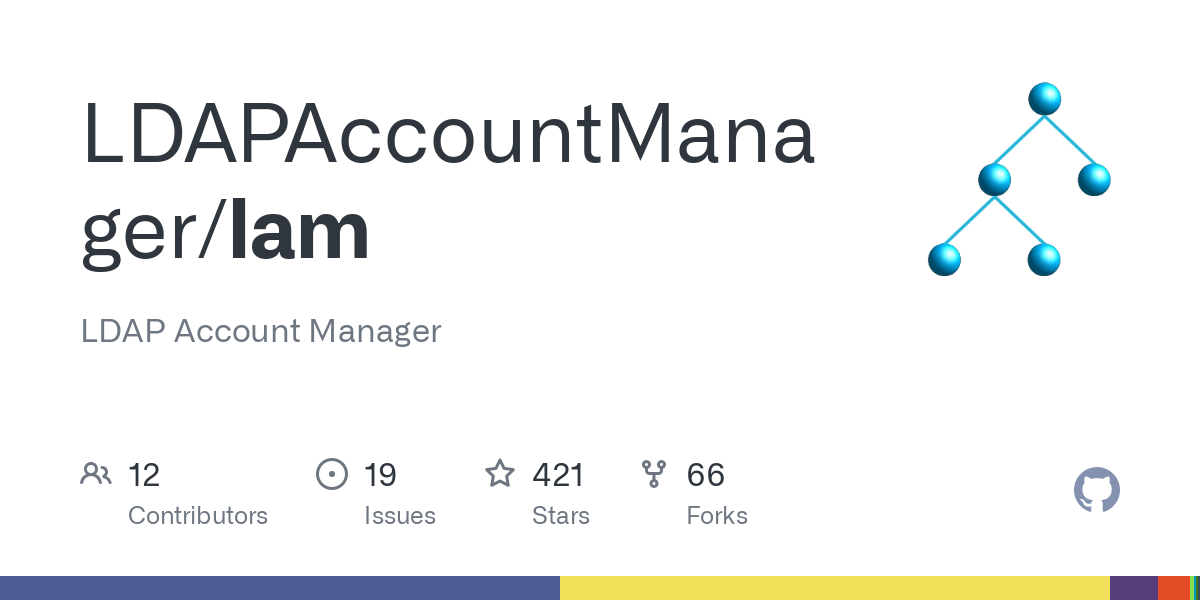The width and height of the screenshot is (1200, 600).
Task: Select the lower-left leaf sphere of the tree logo
Action: (x=944, y=260)
